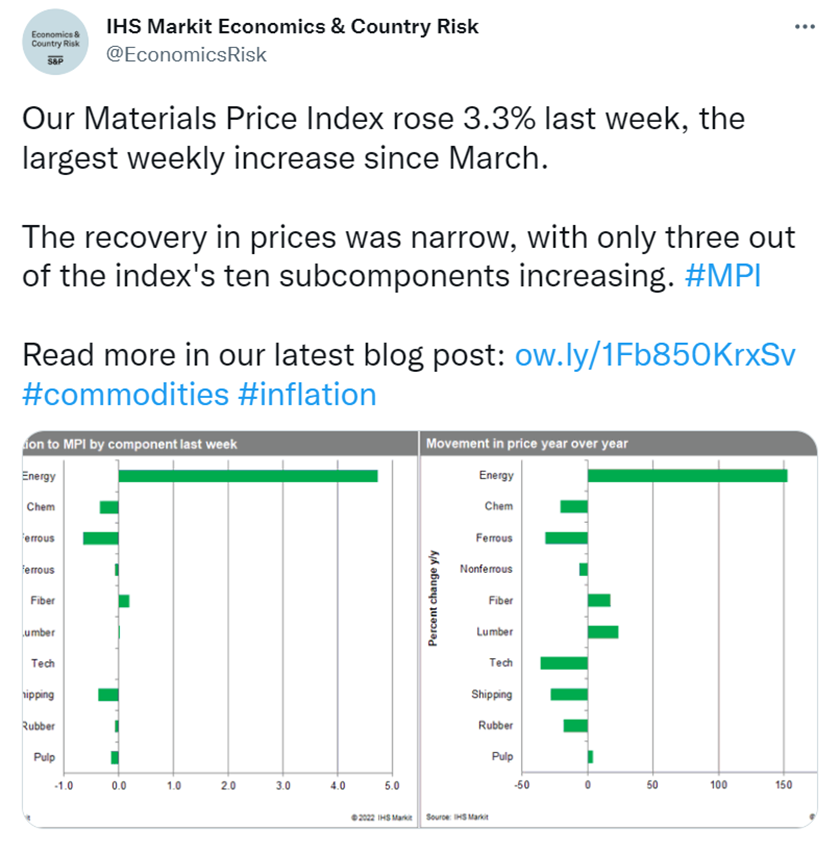Open the IHS Markit Economics & Country Risk profile name
The height and width of the screenshot is (853, 840).
tap(292, 26)
